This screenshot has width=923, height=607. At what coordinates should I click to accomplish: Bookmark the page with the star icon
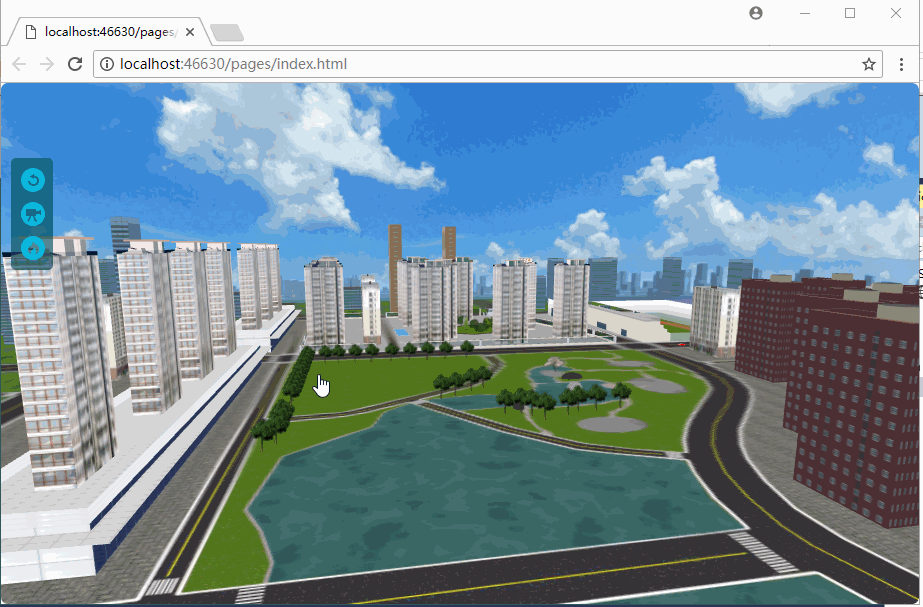871,64
